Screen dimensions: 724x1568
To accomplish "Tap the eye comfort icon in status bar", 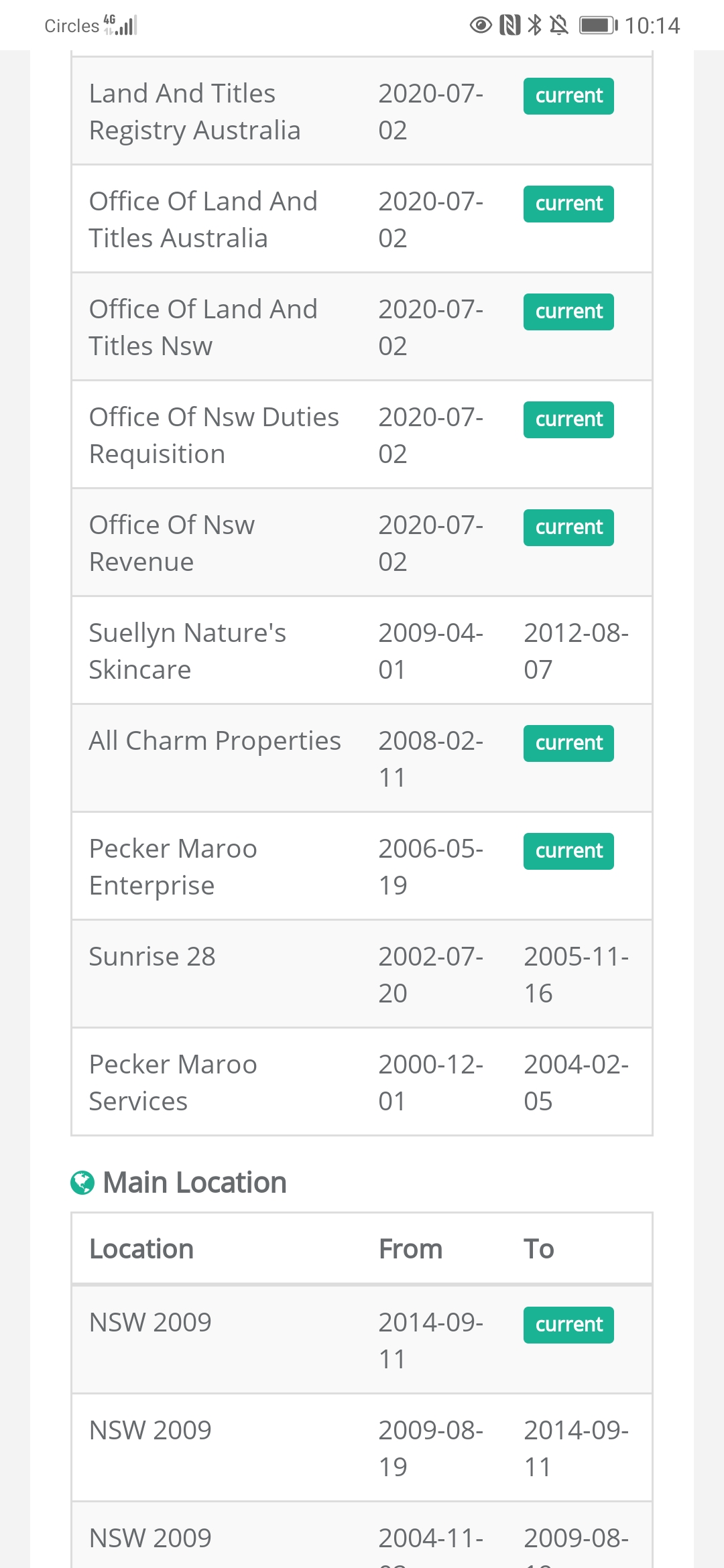I will (481, 25).
